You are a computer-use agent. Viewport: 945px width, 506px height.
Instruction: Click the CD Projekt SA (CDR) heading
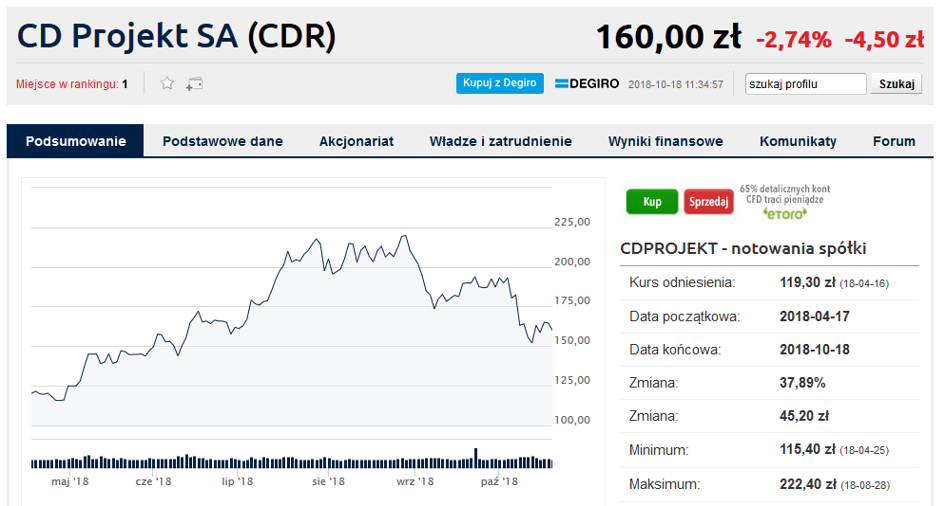point(177,36)
